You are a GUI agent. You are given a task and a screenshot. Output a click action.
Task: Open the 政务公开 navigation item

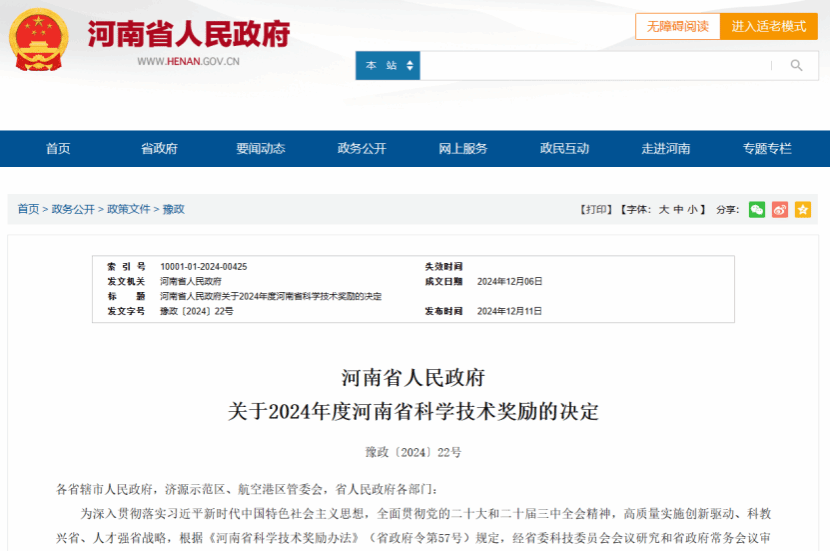362,149
